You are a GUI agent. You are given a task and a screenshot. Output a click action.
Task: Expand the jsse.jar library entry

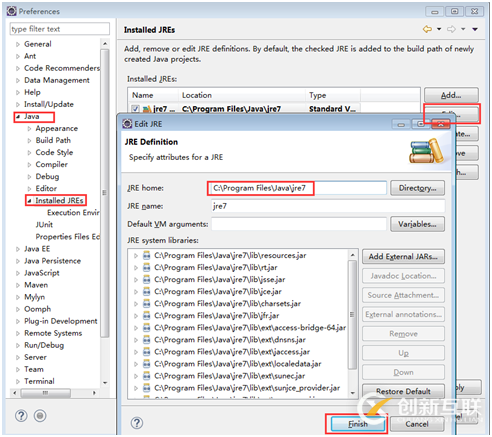136,280
